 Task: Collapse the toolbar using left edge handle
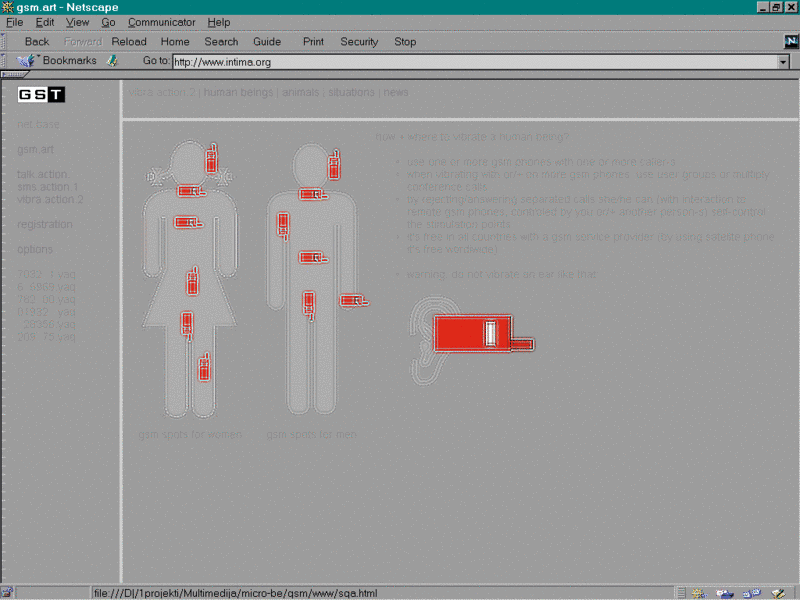(x=4, y=41)
